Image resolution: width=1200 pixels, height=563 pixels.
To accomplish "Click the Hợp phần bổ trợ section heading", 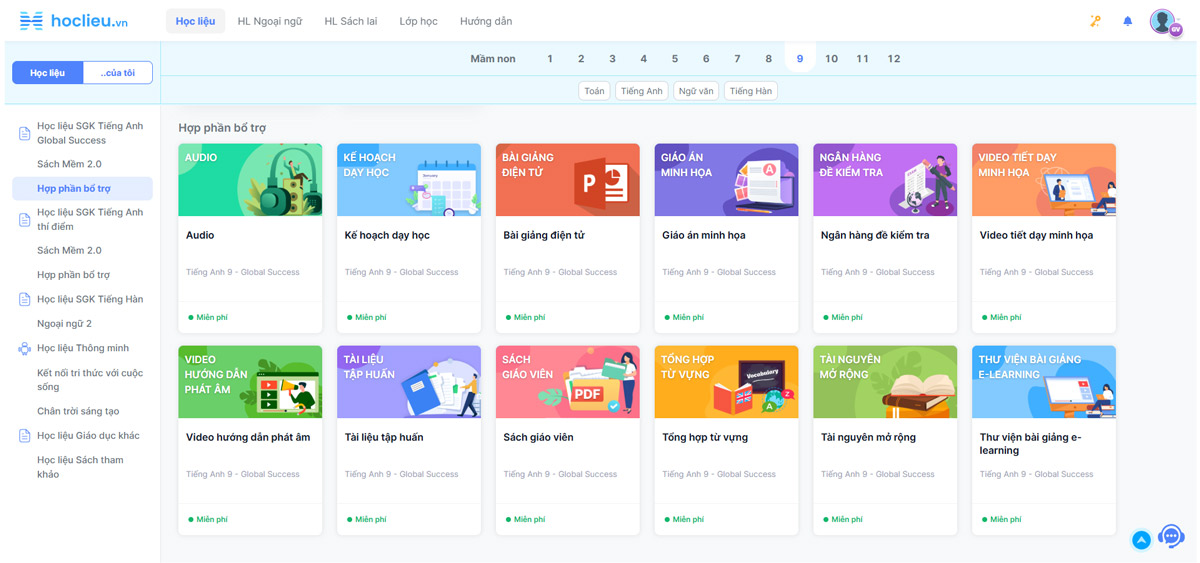I will click(x=222, y=128).
